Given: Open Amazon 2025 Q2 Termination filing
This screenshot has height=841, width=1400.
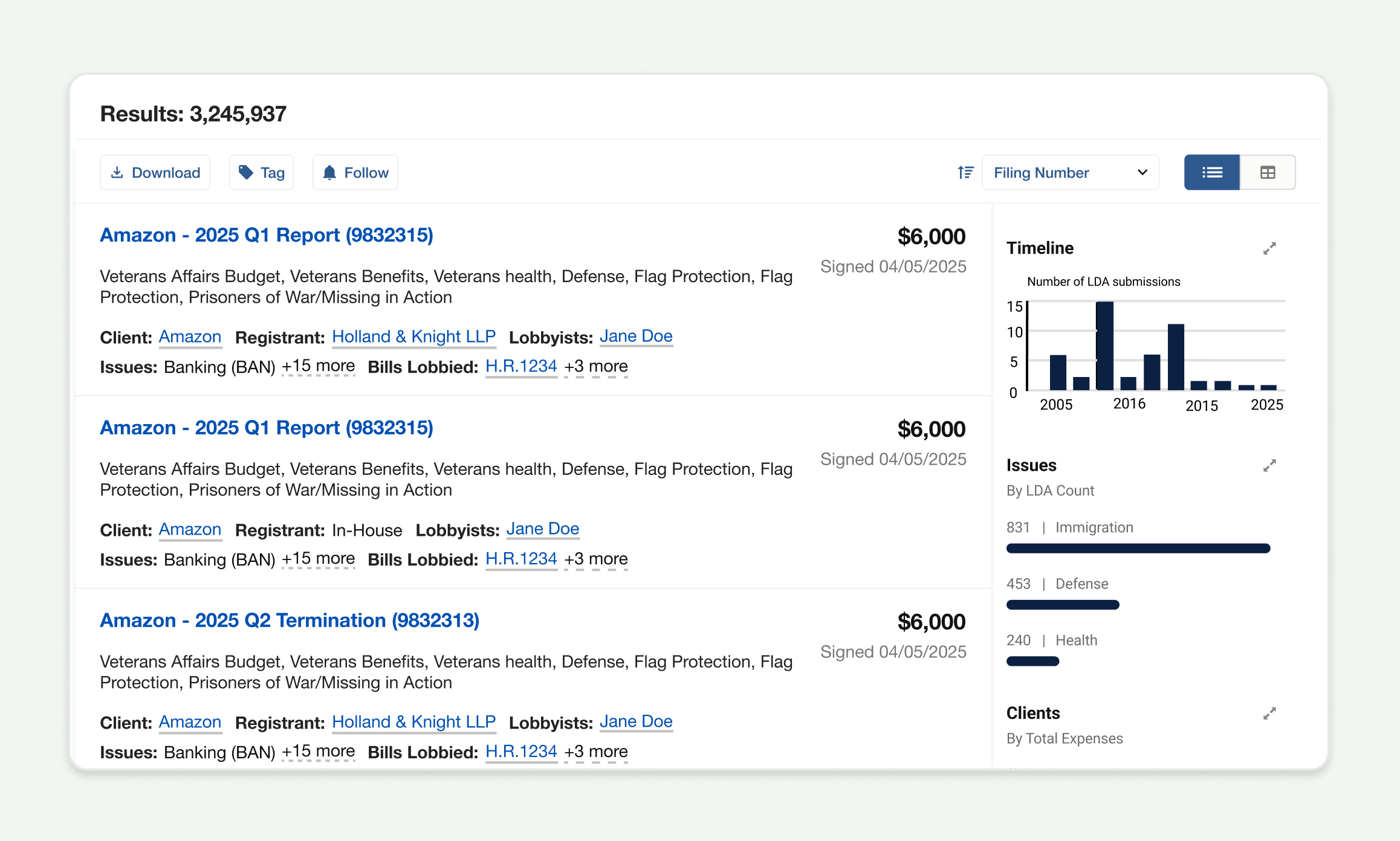Looking at the screenshot, I should pos(289,620).
